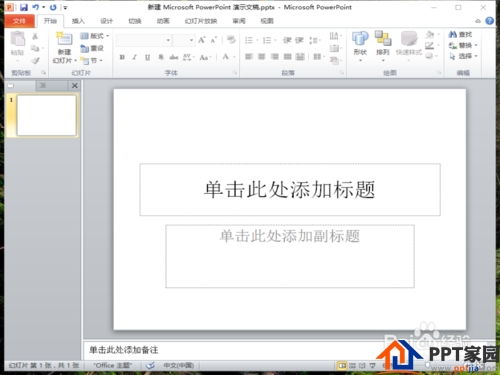Select slide 1 thumbnail in the panel
The image size is (500, 375).
46,116
